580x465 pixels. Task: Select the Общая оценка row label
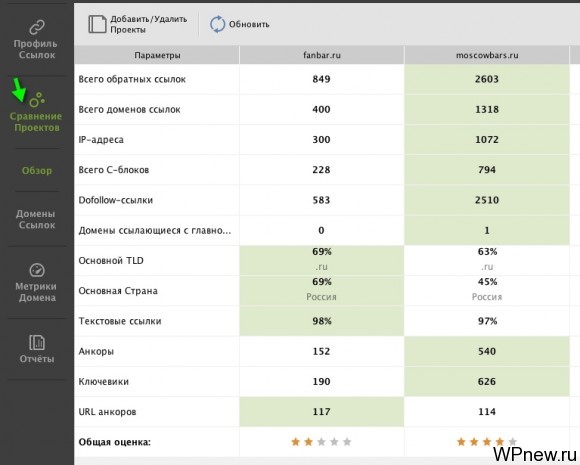(x=115, y=442)
